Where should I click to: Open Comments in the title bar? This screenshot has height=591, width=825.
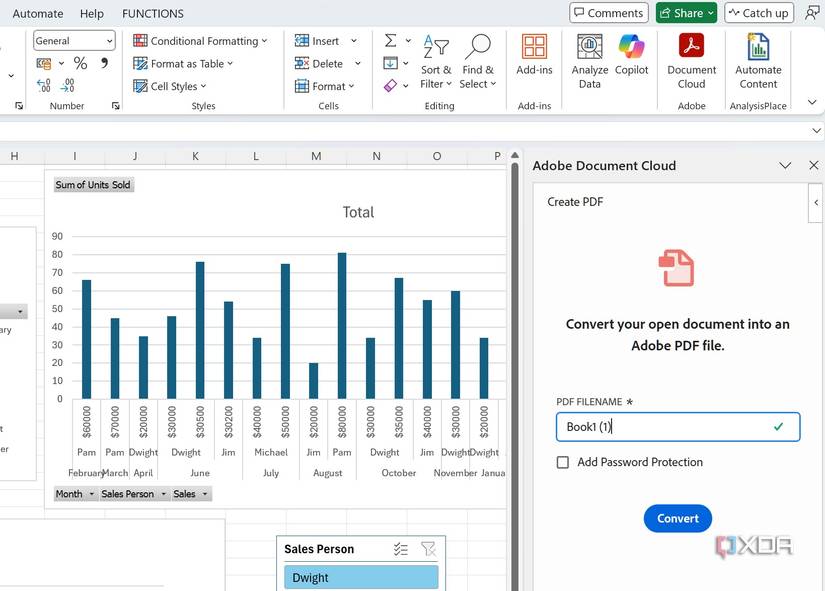point(608,12)
